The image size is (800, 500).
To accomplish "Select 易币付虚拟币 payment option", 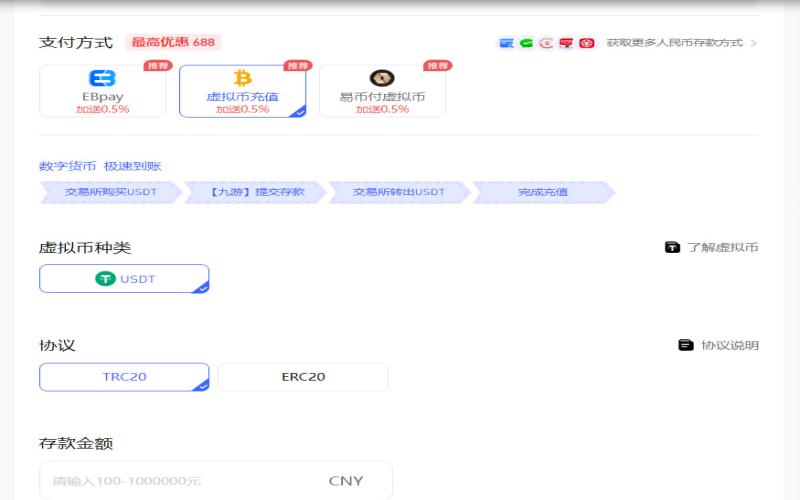I will pyautogui.click(x=382, y=91).
